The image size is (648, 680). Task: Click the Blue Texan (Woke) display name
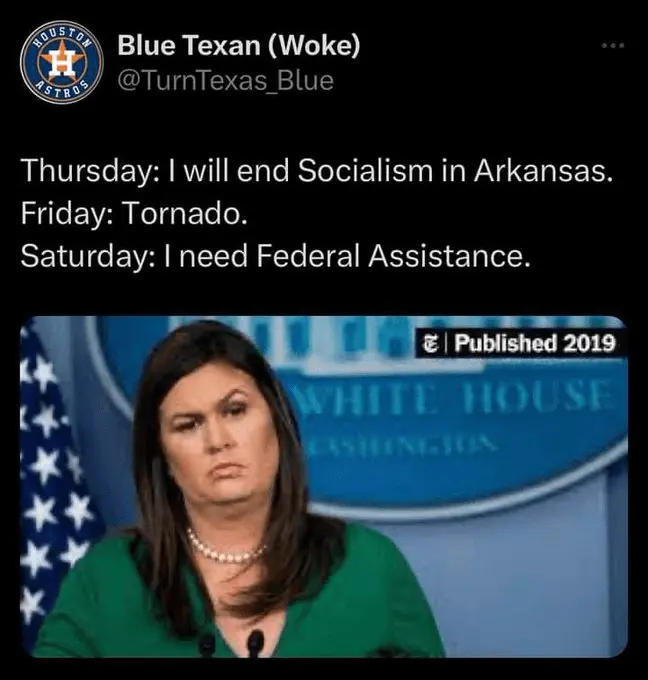[239, 45]
